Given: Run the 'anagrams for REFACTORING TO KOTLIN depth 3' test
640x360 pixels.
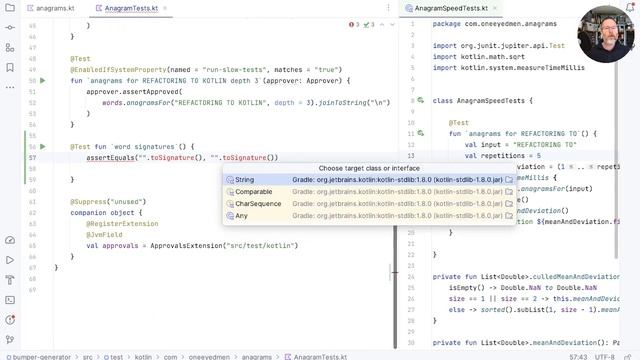Looking at the screenshot, I should 43,81.
